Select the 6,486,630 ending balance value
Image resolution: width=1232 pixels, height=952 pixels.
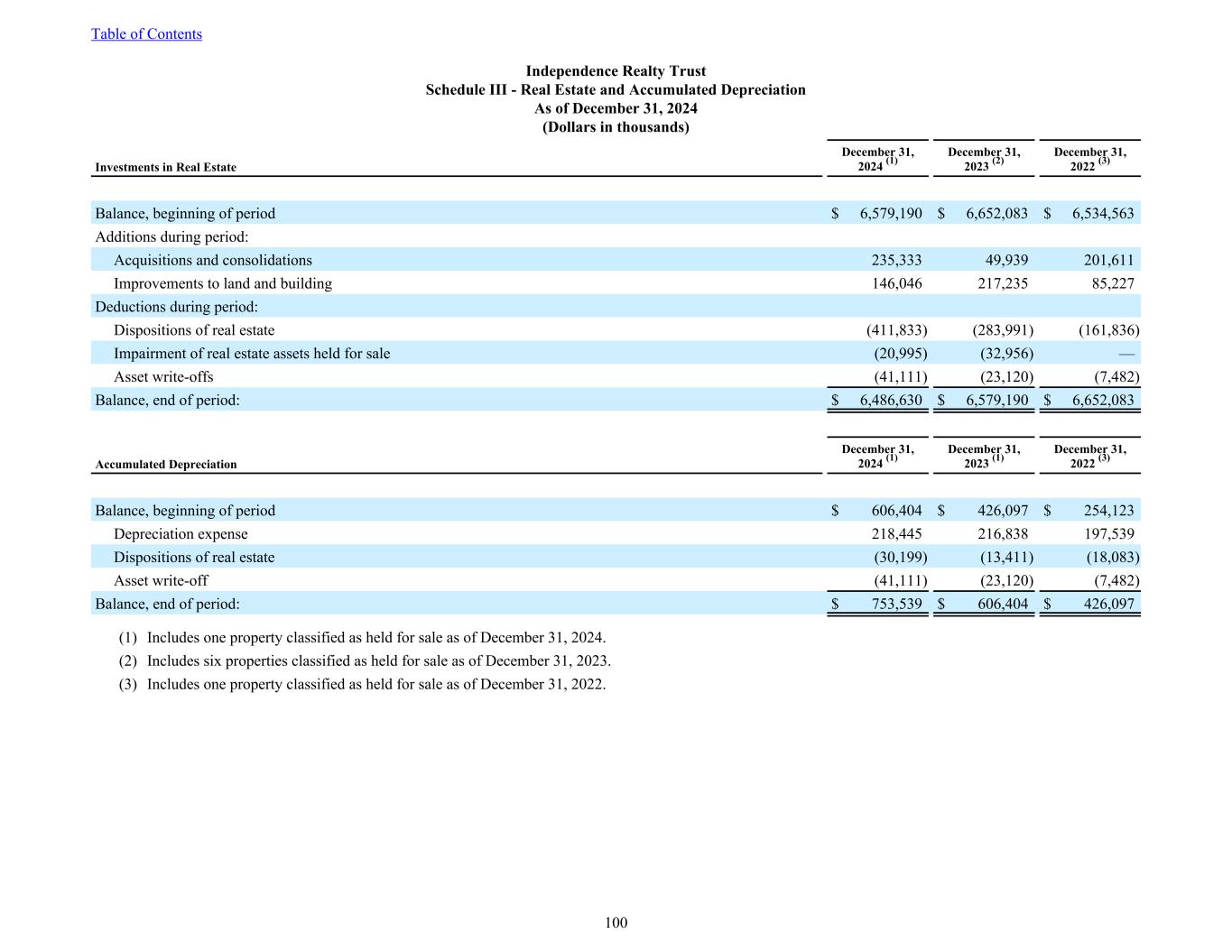[x=891, y=400]
